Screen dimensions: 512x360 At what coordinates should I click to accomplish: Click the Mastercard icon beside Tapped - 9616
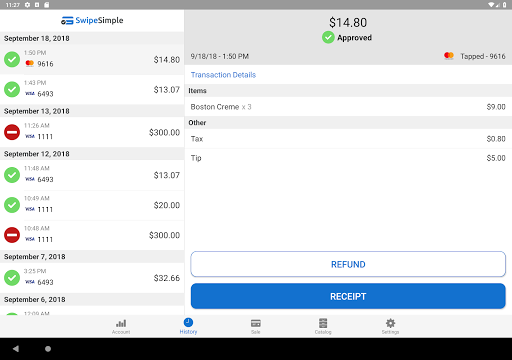click(449, 56)
